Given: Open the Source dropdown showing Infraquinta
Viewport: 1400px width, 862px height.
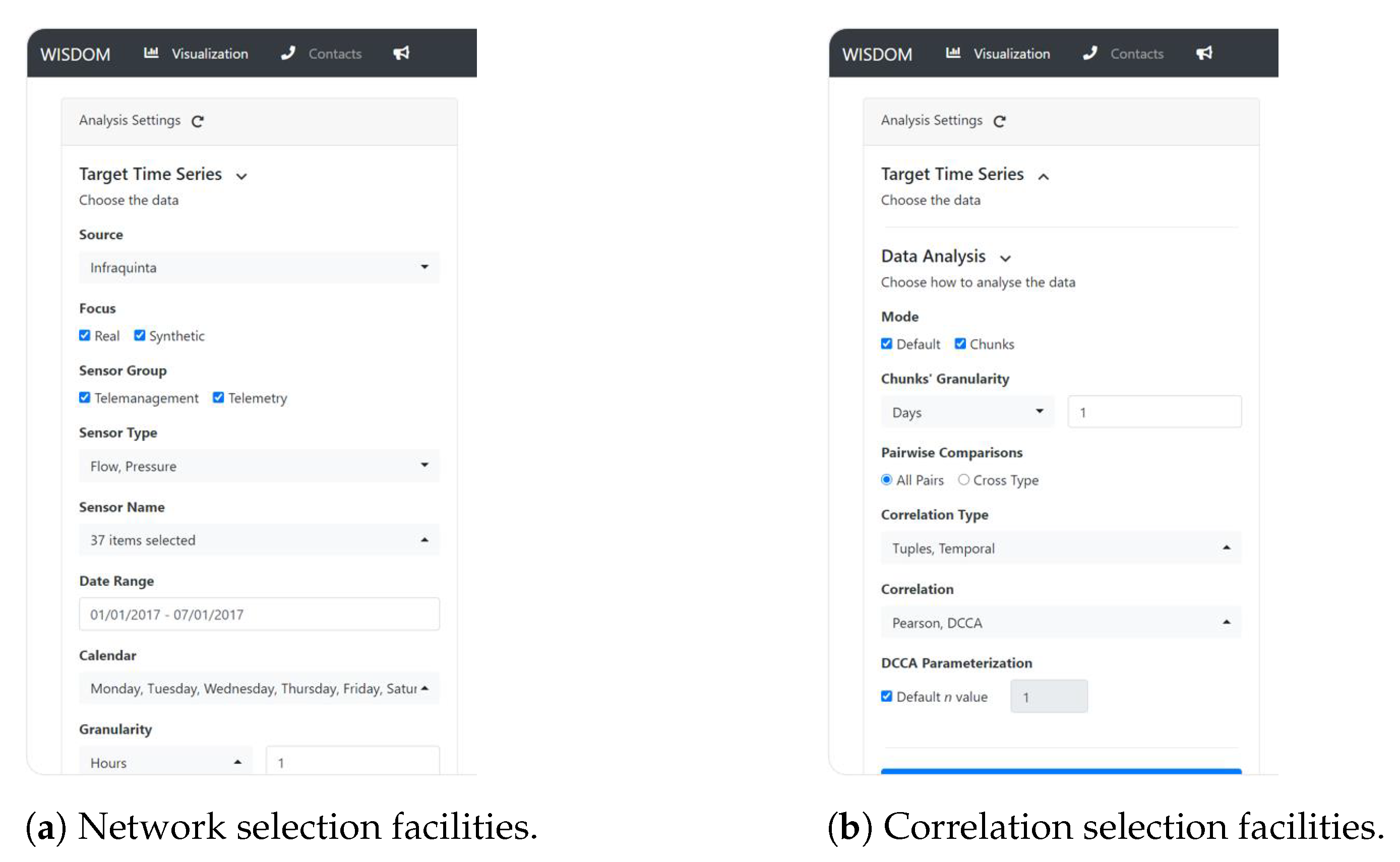Looking at the screenshot, I should (259, 267).
